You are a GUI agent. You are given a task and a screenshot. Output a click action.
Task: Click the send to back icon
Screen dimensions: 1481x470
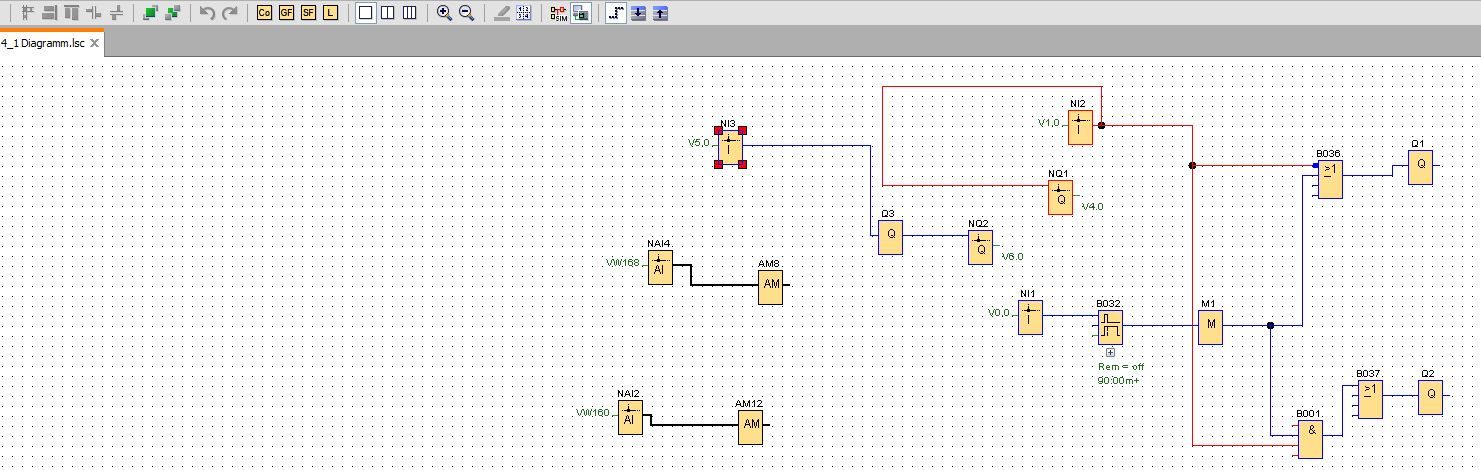pyautogui.click(x=172, y=13)
